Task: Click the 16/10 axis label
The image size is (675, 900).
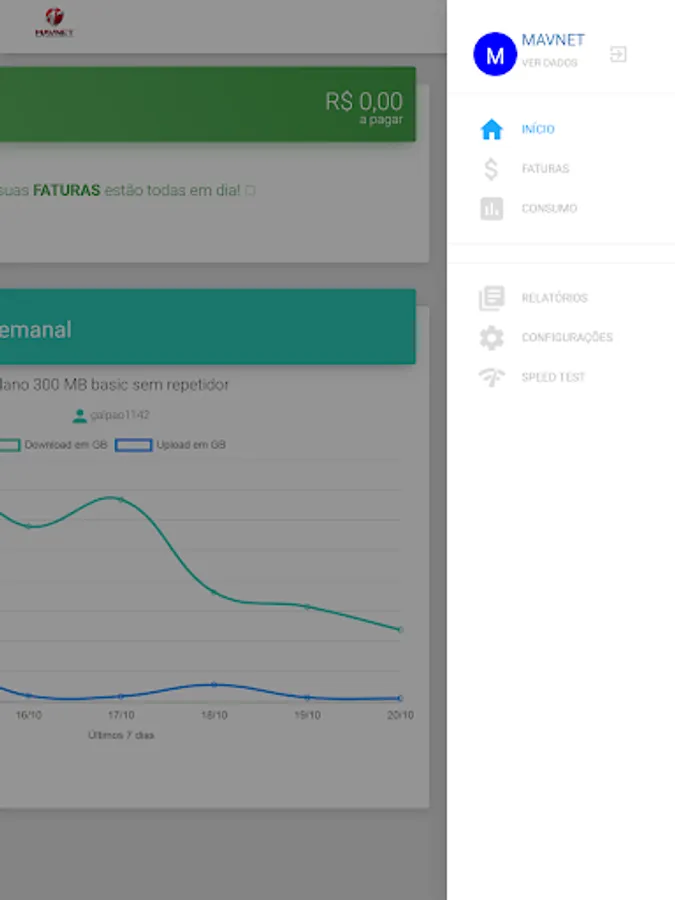Action: click(x=29, y=715)
